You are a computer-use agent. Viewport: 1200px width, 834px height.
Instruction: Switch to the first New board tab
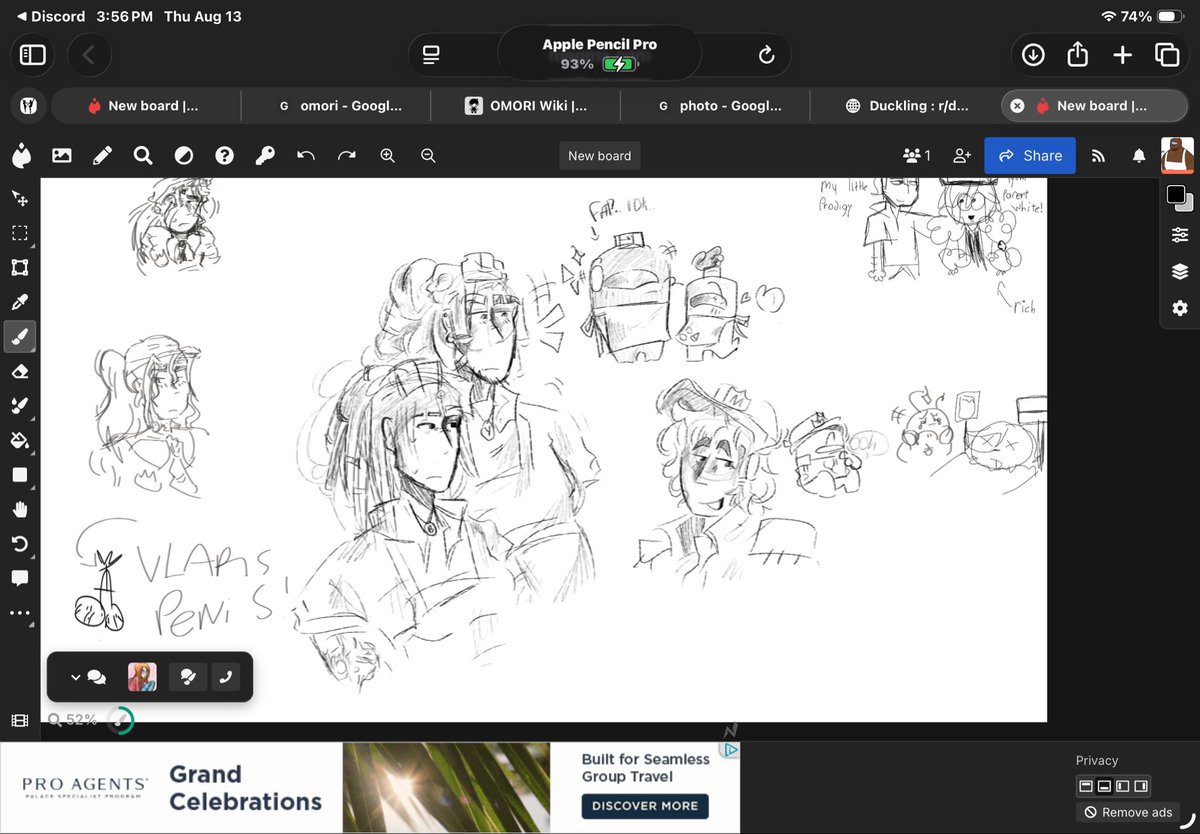point(145,105)
